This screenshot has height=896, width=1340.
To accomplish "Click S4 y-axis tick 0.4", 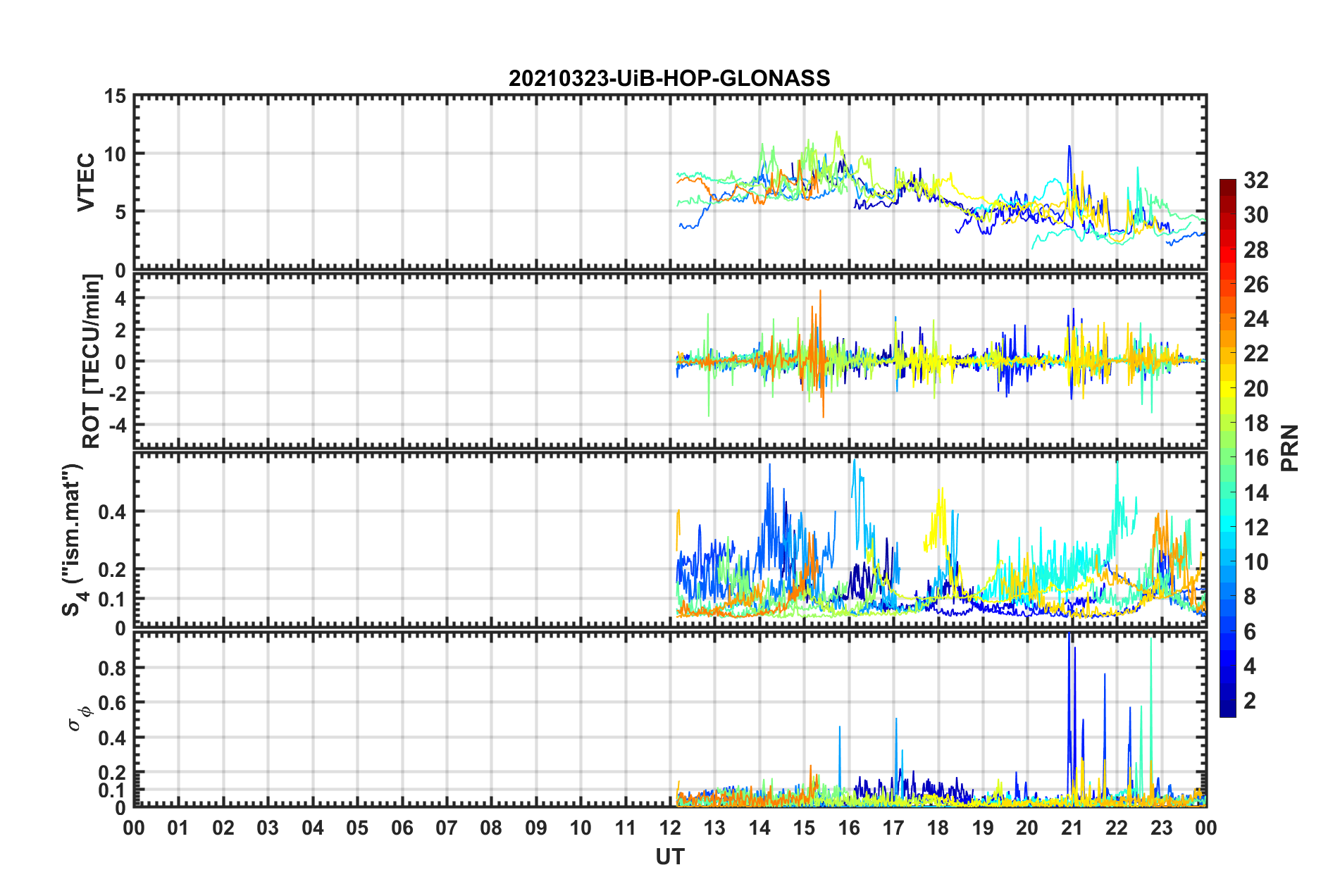I will [113, 512].
